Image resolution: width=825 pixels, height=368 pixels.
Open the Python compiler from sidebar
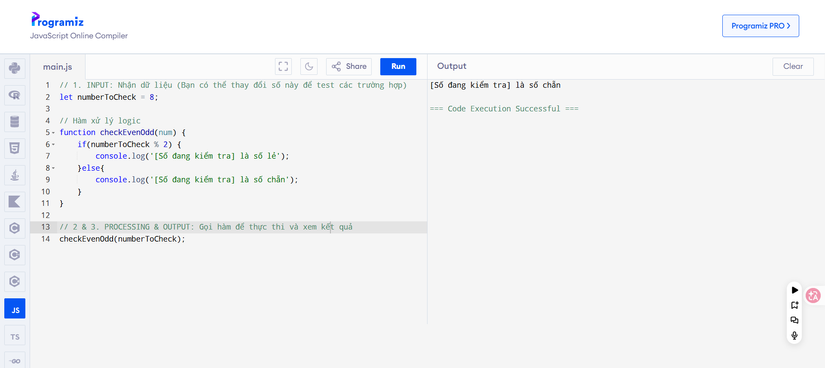point(15,68)
